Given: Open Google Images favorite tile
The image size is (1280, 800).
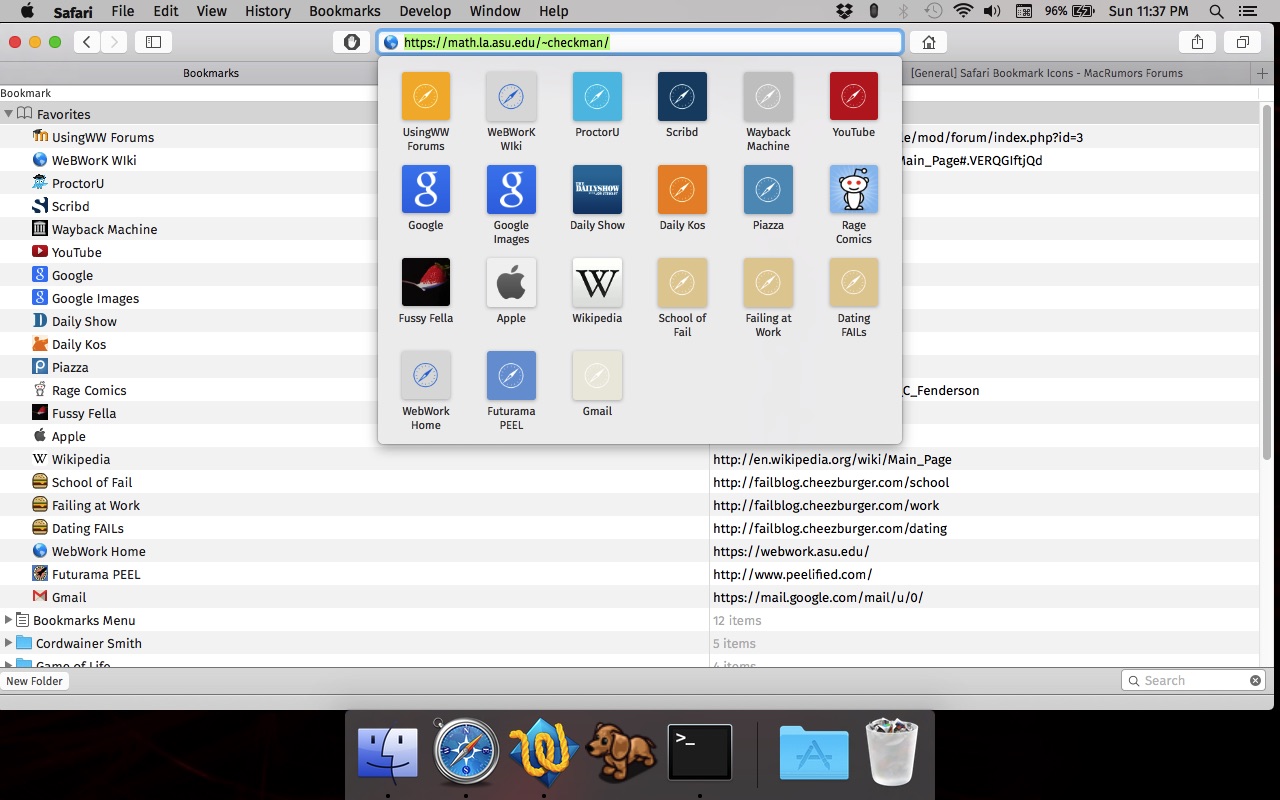Looking at the screenshot, I should (511, 190).
